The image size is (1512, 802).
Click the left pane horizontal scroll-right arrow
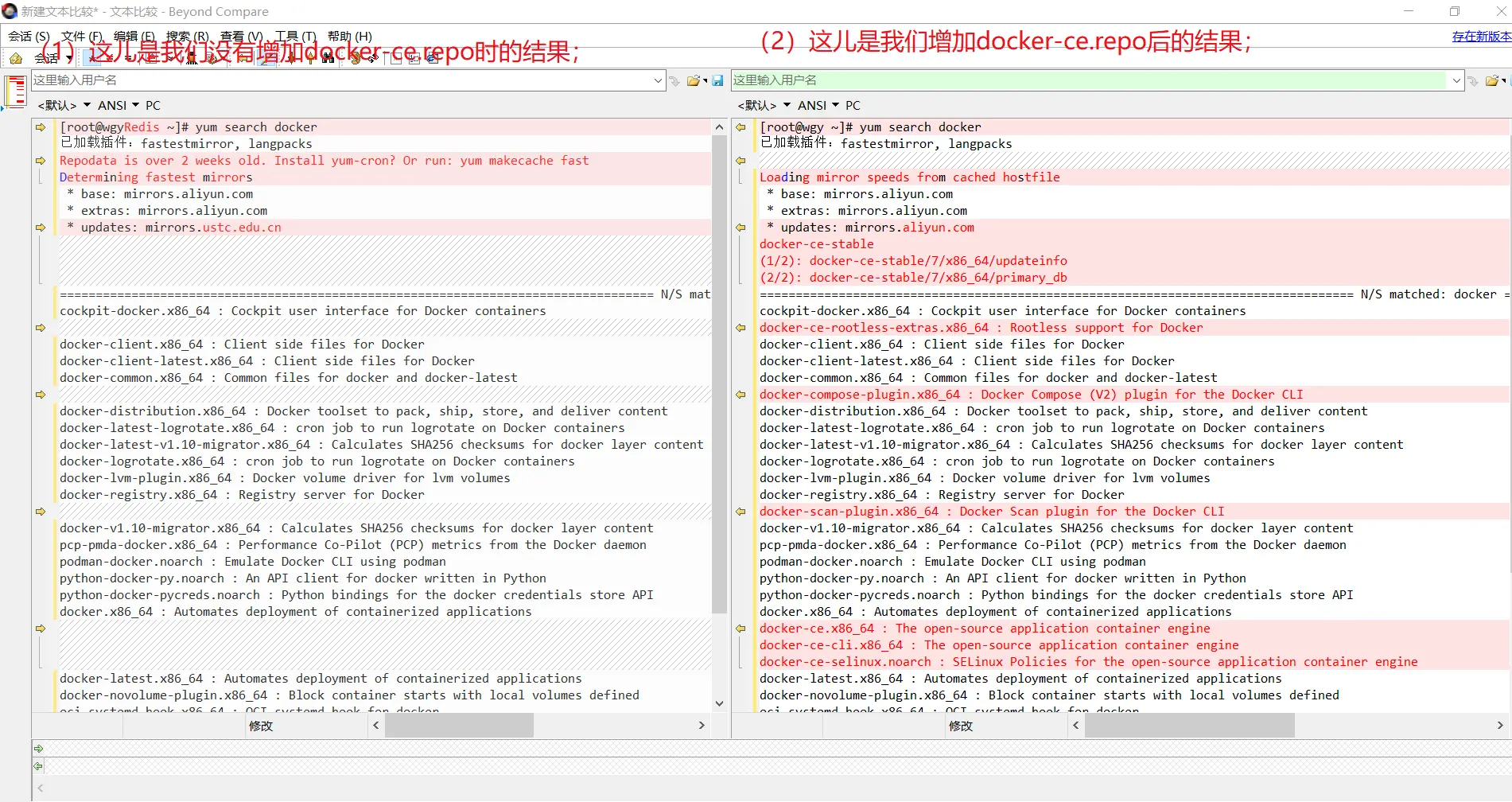tap(702, 726)
